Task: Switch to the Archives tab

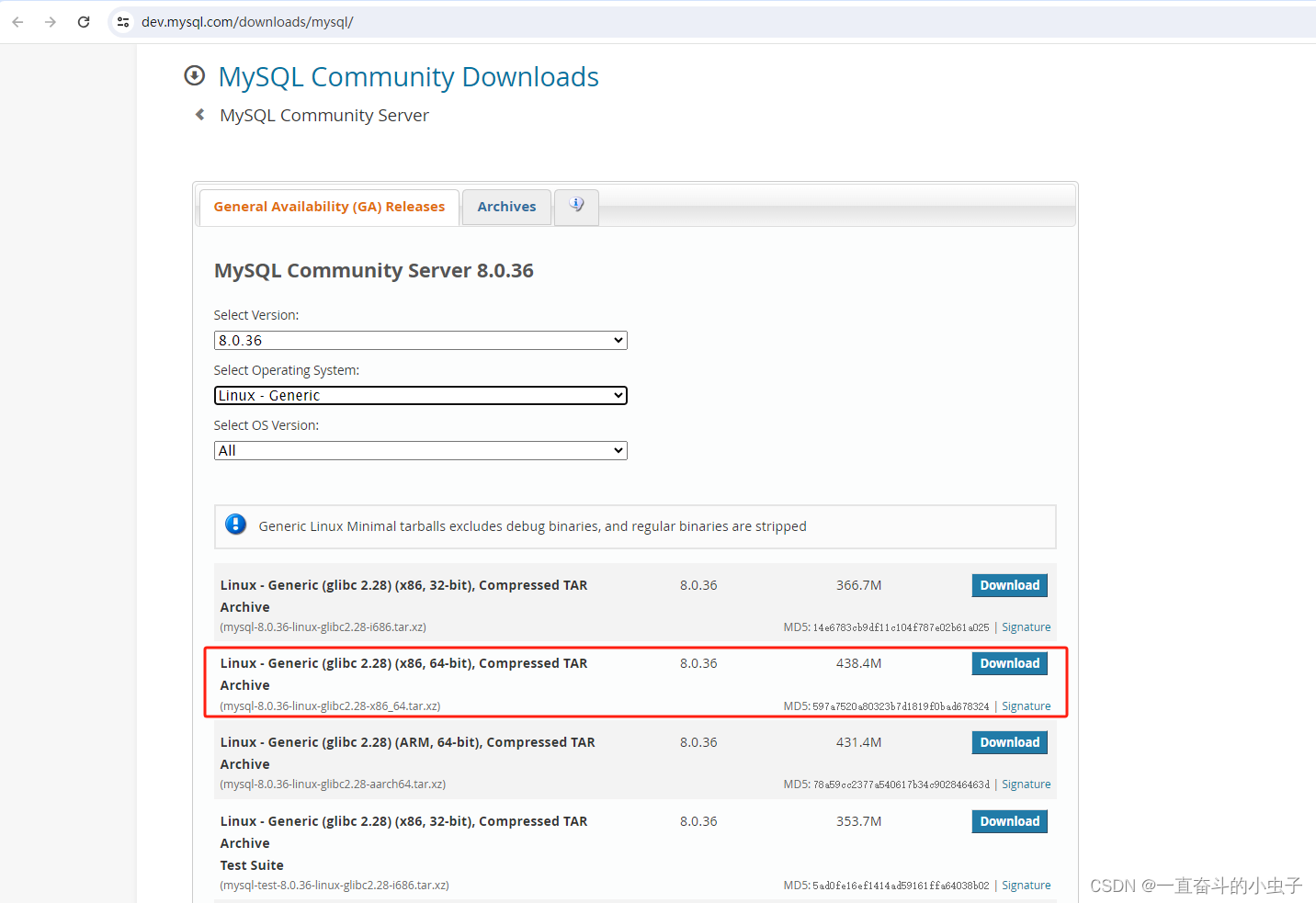Action: point(506,207)
